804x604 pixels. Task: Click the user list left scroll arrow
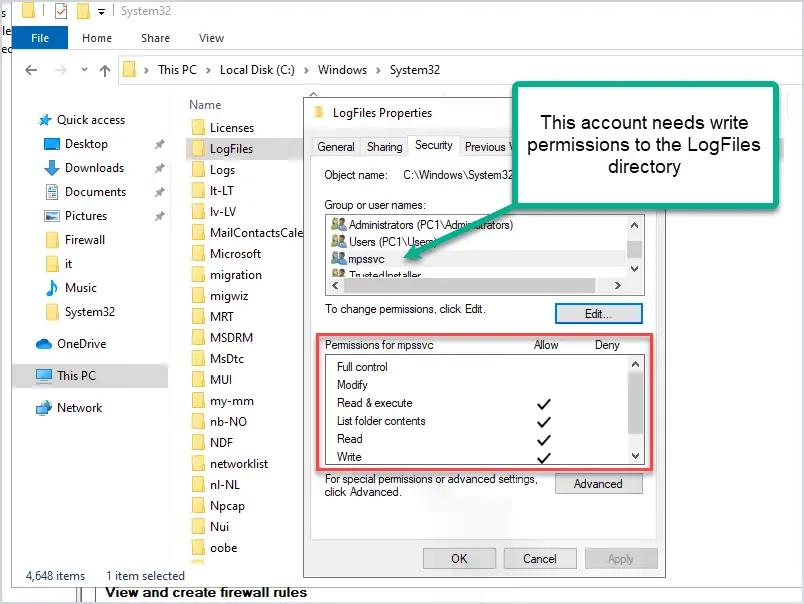335,286
